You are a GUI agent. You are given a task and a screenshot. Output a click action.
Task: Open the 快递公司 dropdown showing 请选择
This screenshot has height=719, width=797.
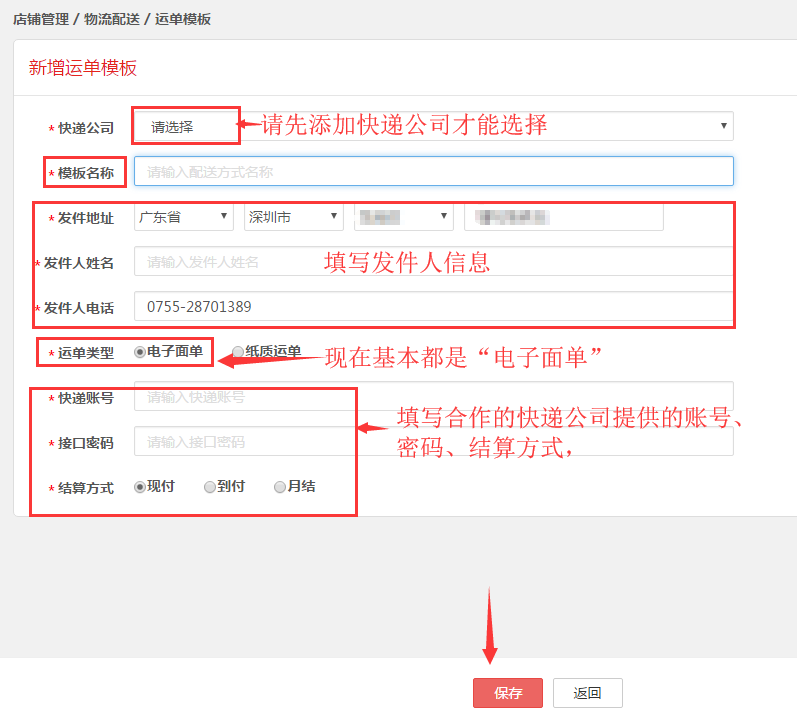432,126
